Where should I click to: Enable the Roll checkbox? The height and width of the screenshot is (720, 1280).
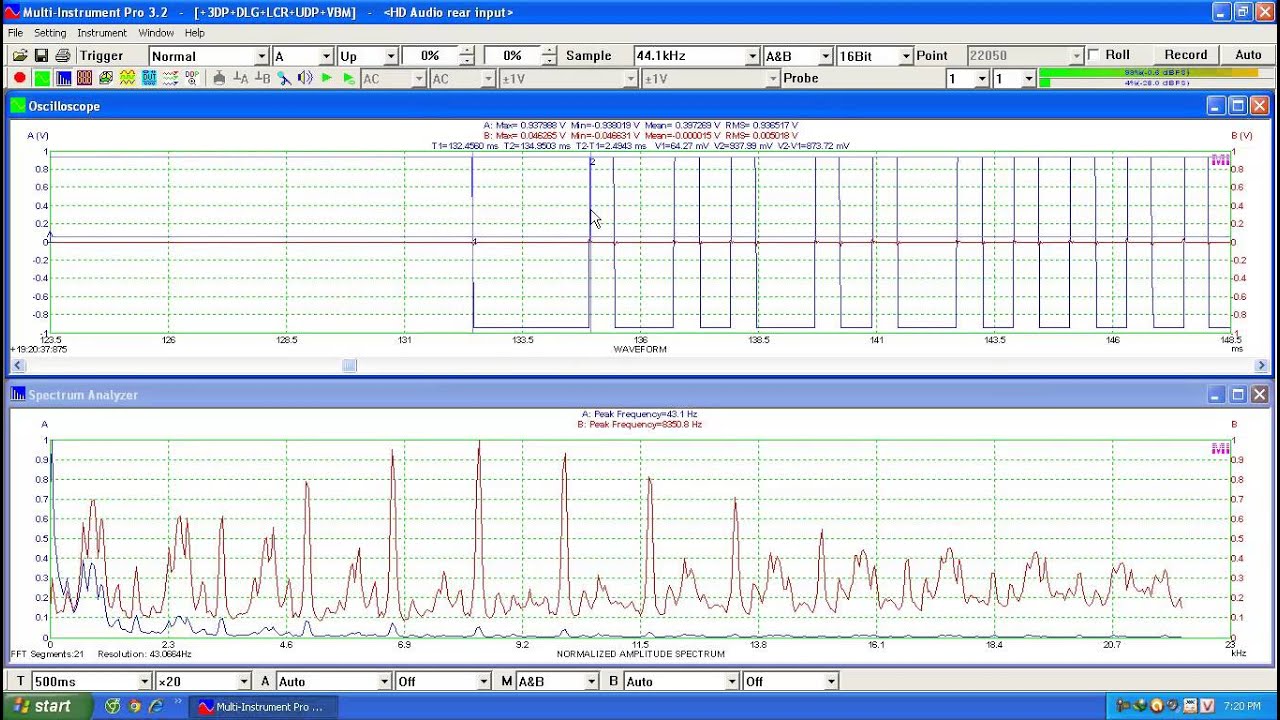coord(1093,55)
